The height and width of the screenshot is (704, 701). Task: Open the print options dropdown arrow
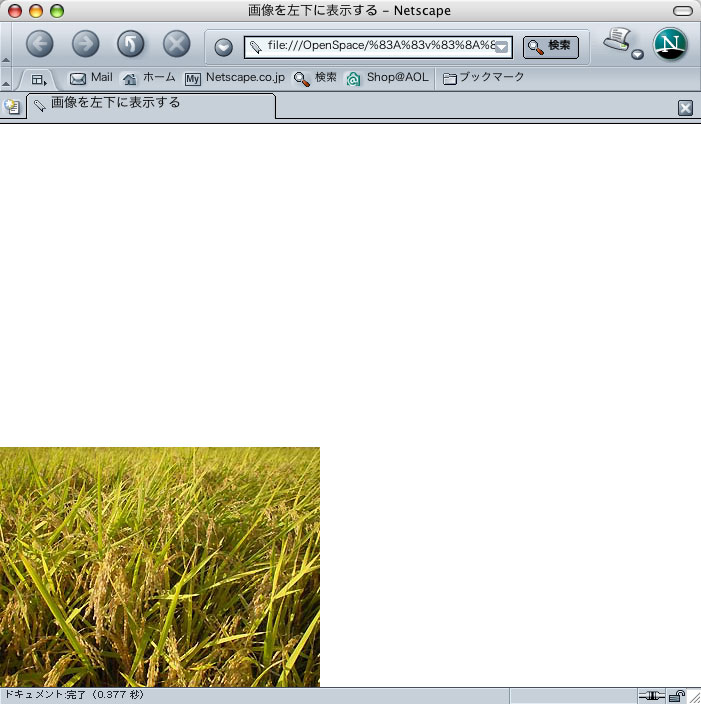638,55
